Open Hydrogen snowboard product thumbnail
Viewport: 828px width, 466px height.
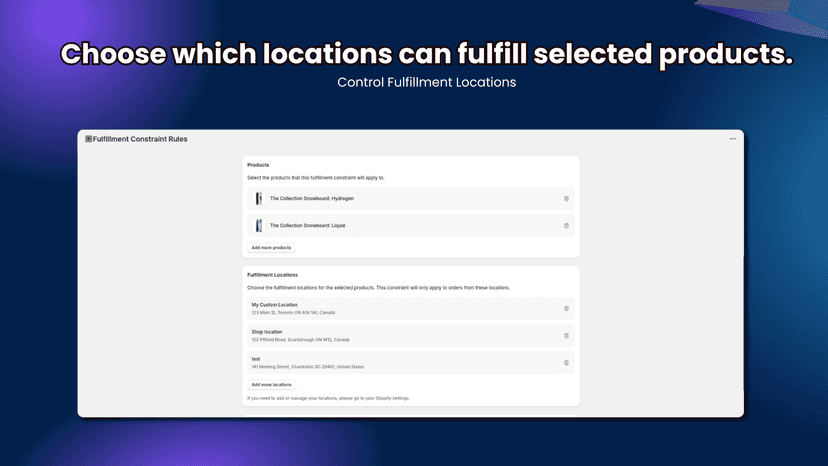coord(259,199)
